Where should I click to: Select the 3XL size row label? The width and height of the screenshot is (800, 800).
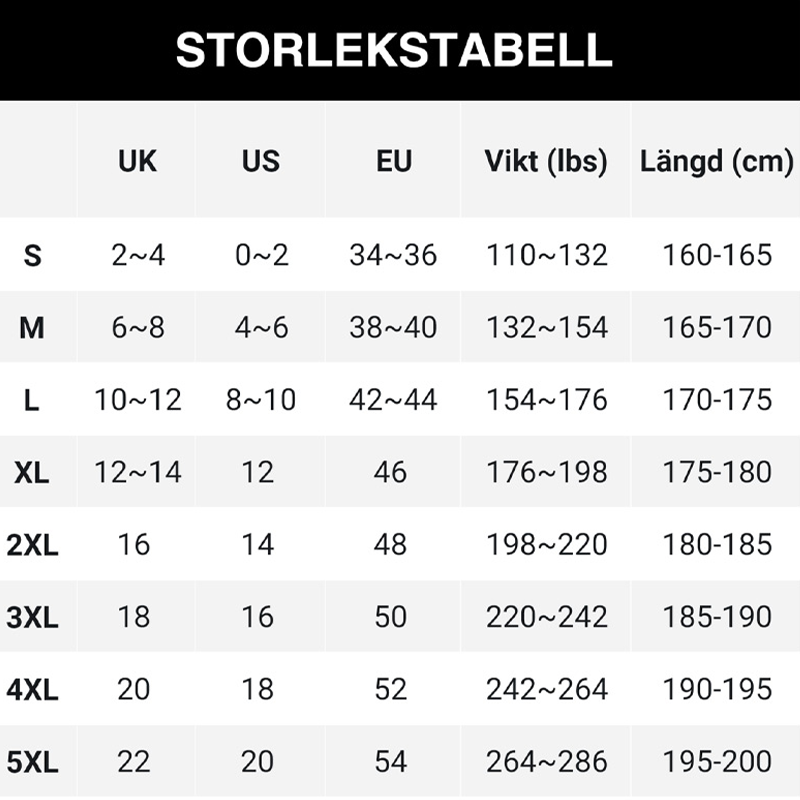click(32, 617)
